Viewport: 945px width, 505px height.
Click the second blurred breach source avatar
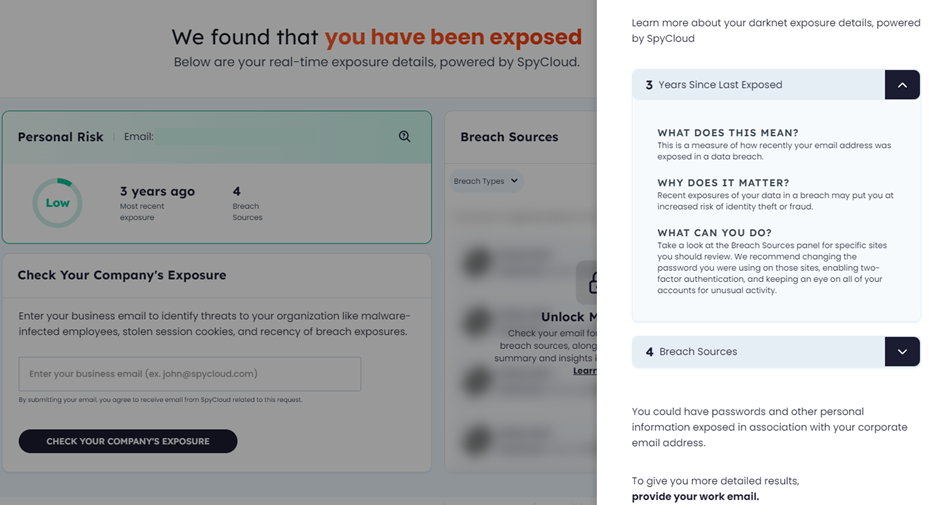pyautogui.click(x=477, y=321)
